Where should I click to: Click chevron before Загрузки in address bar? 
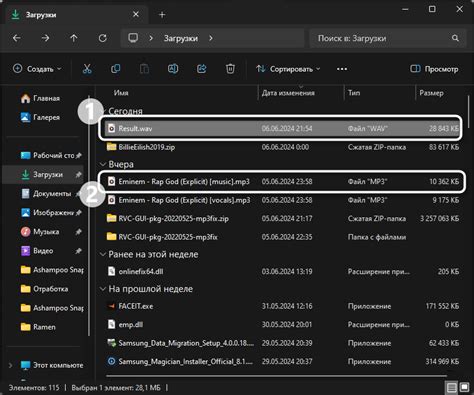click(x=151, y=38)
